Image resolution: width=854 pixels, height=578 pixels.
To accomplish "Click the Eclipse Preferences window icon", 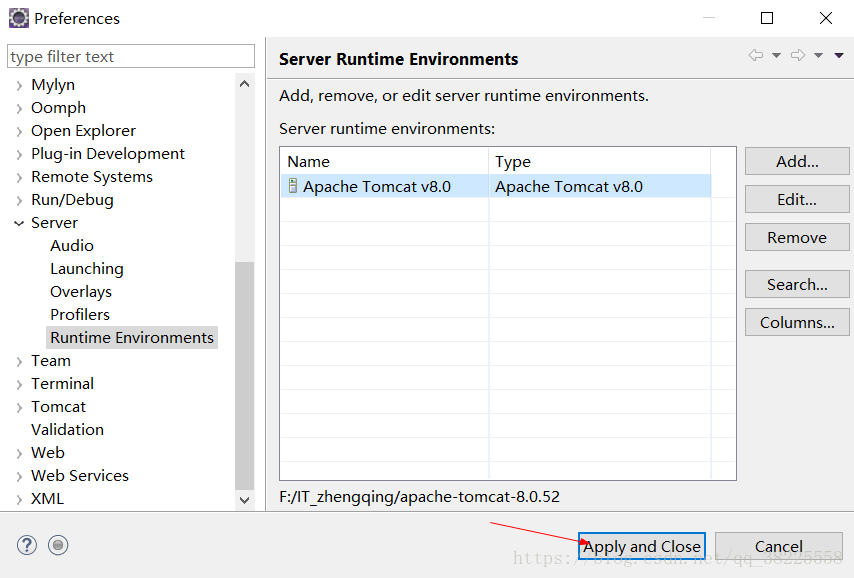I will [x=19, y=18].
